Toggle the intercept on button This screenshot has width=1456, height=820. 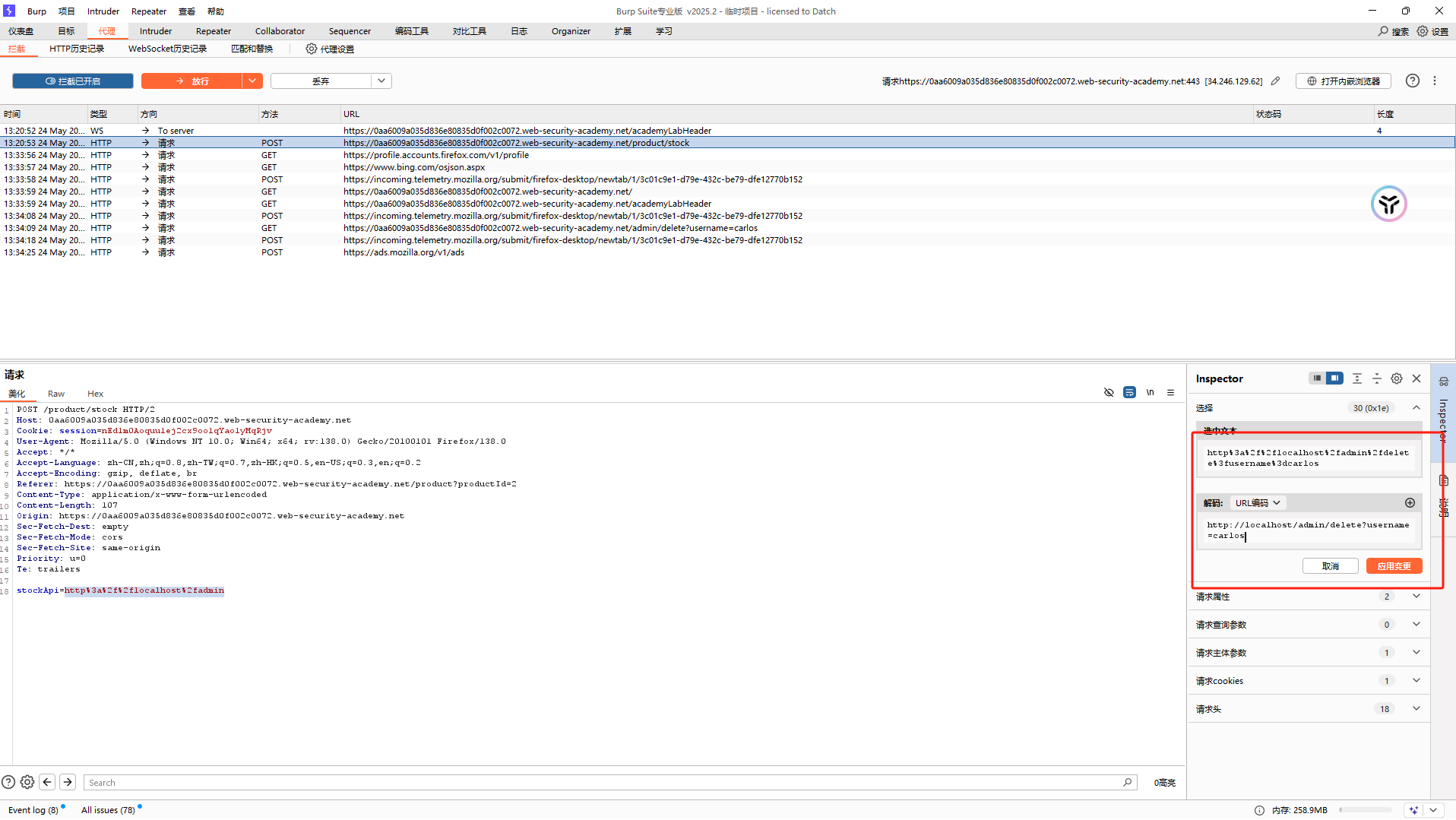tap(73, 81)
